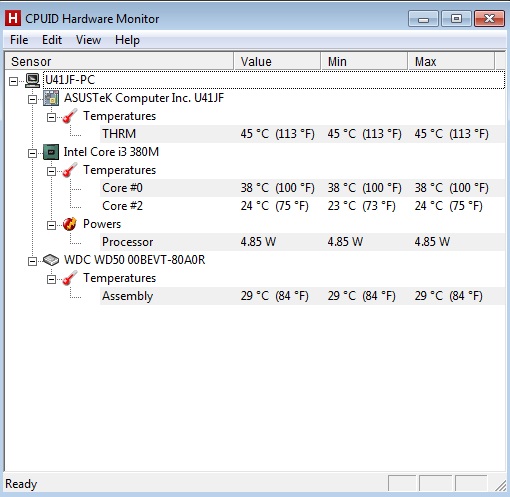Collapse the U41JF-PC root node

[x=13, y=81]
